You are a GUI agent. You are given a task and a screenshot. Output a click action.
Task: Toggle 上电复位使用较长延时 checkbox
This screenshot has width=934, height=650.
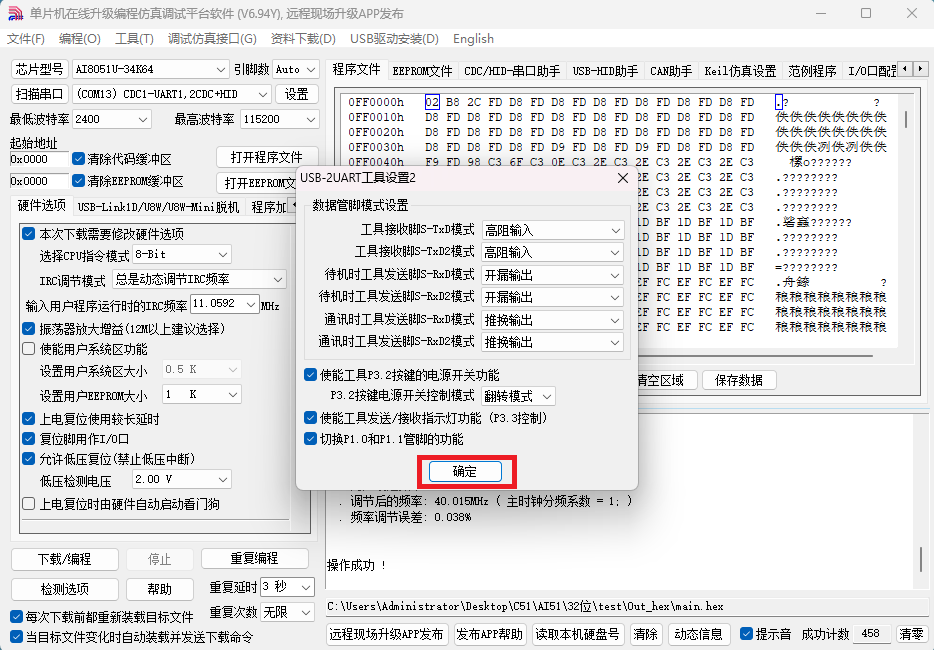(29, 419)
